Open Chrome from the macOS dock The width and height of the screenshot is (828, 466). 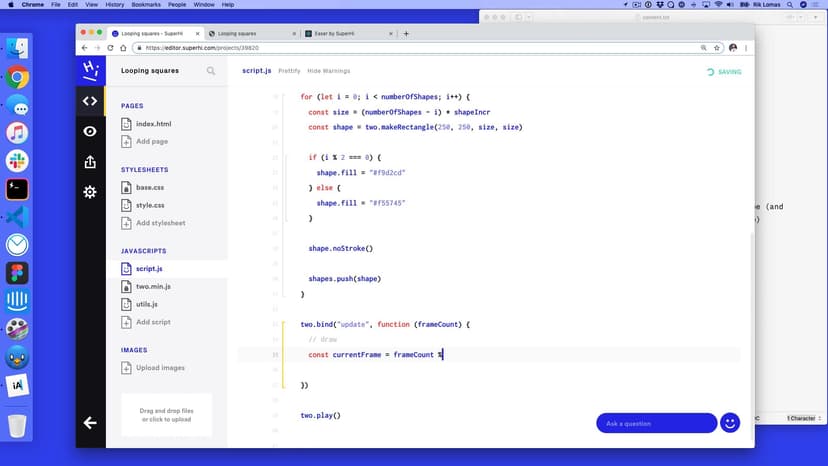[x=17, y=76]
